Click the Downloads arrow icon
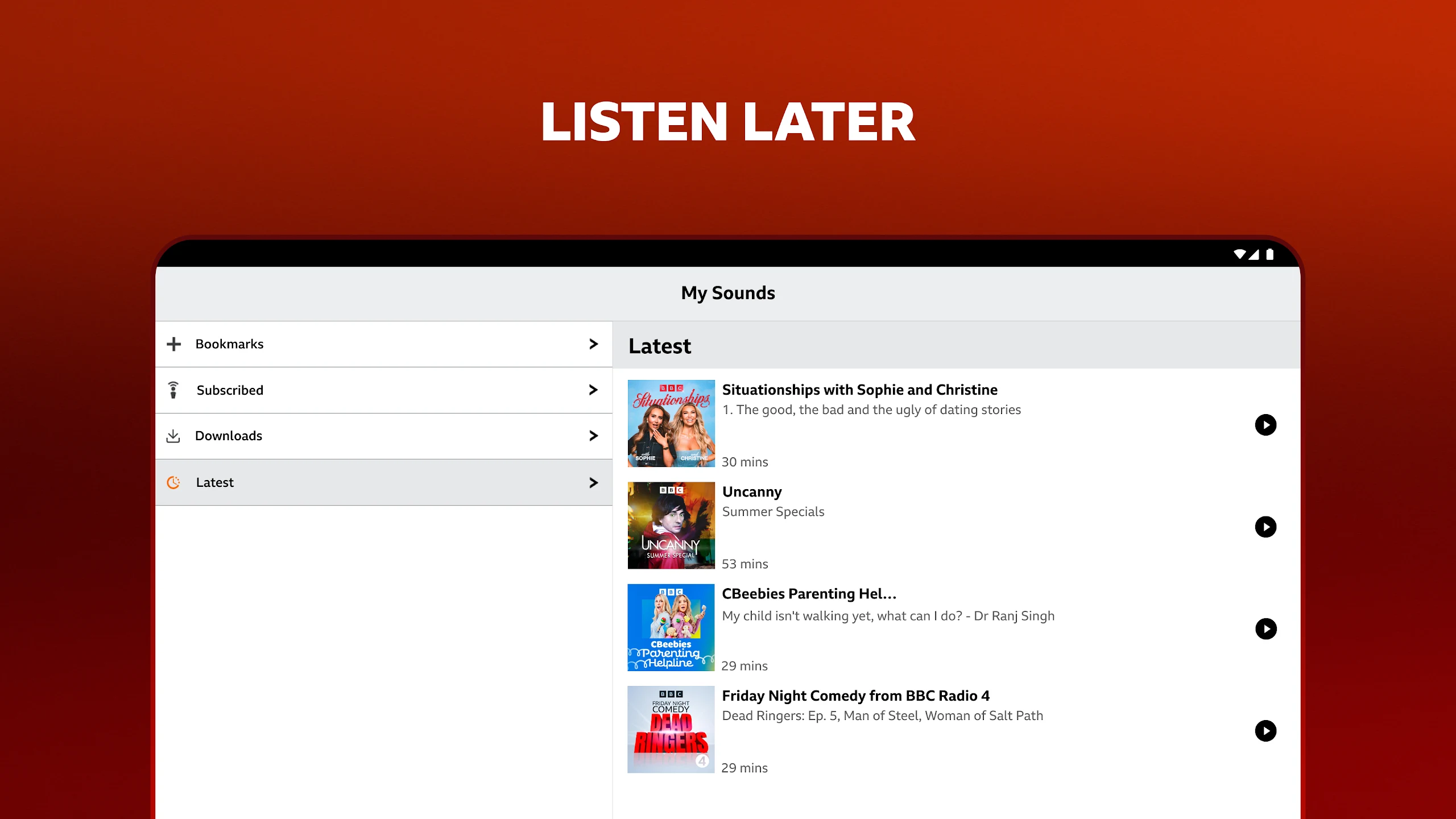1456x819 pixels. click(x=173, y=436)
